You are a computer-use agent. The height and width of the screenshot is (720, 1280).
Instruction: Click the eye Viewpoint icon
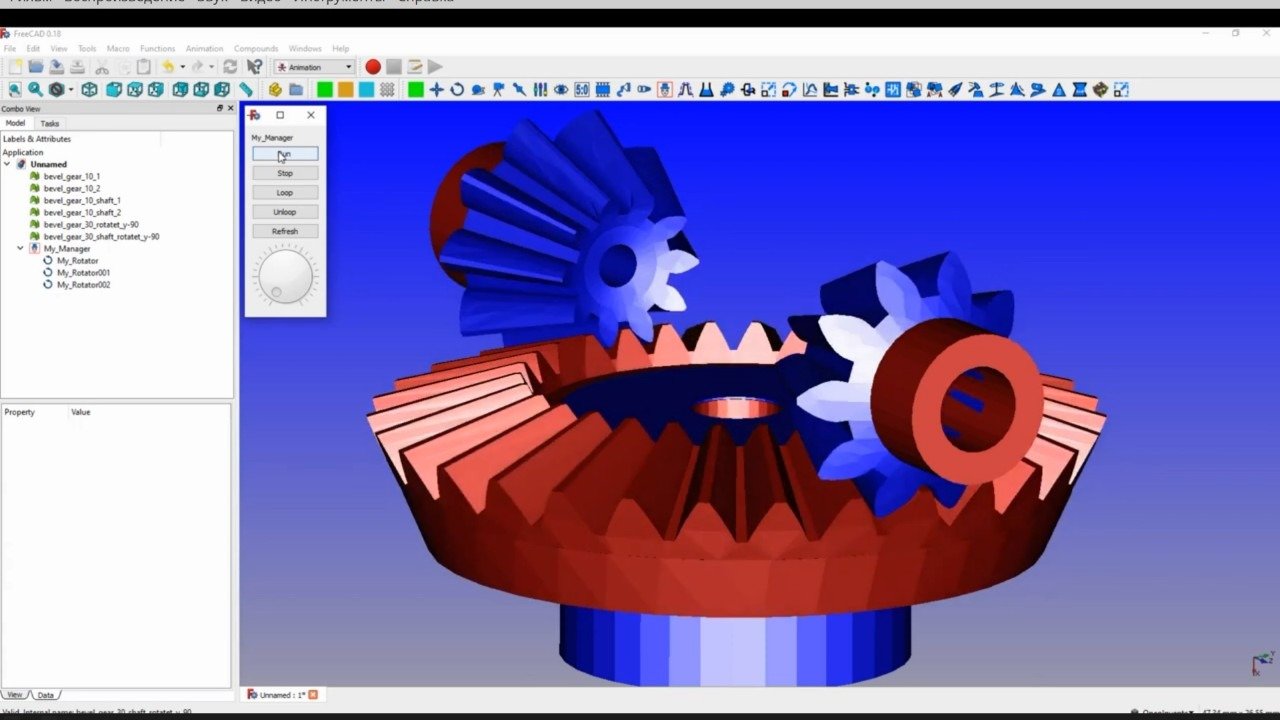coord(561,90)
